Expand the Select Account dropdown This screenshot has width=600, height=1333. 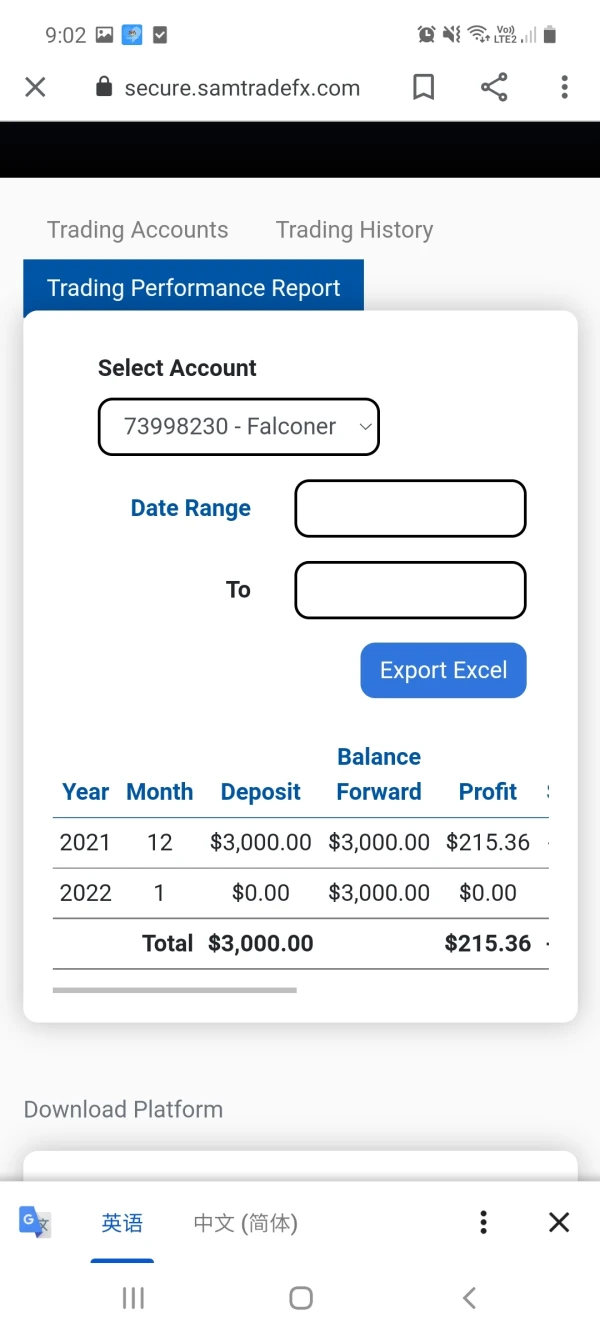pos(239,427)
